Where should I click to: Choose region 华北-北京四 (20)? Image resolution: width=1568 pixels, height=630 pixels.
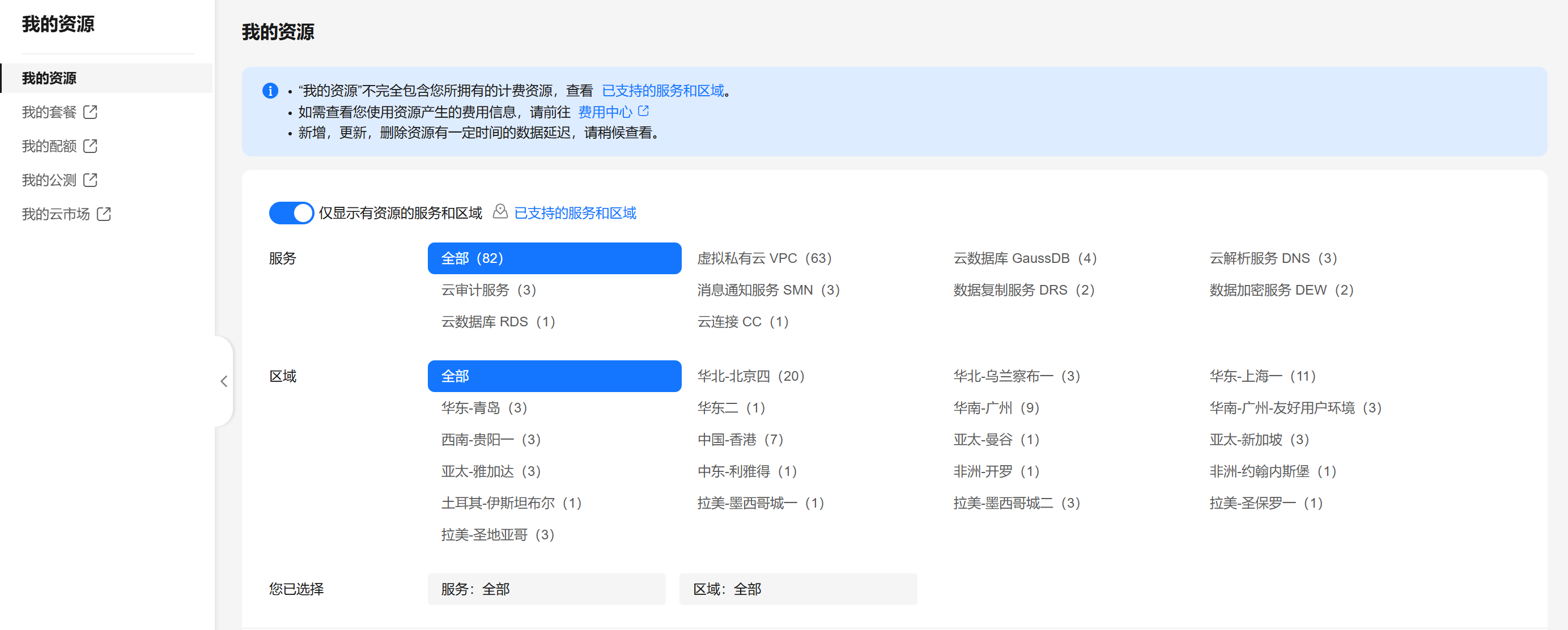[x=750, y=376]
